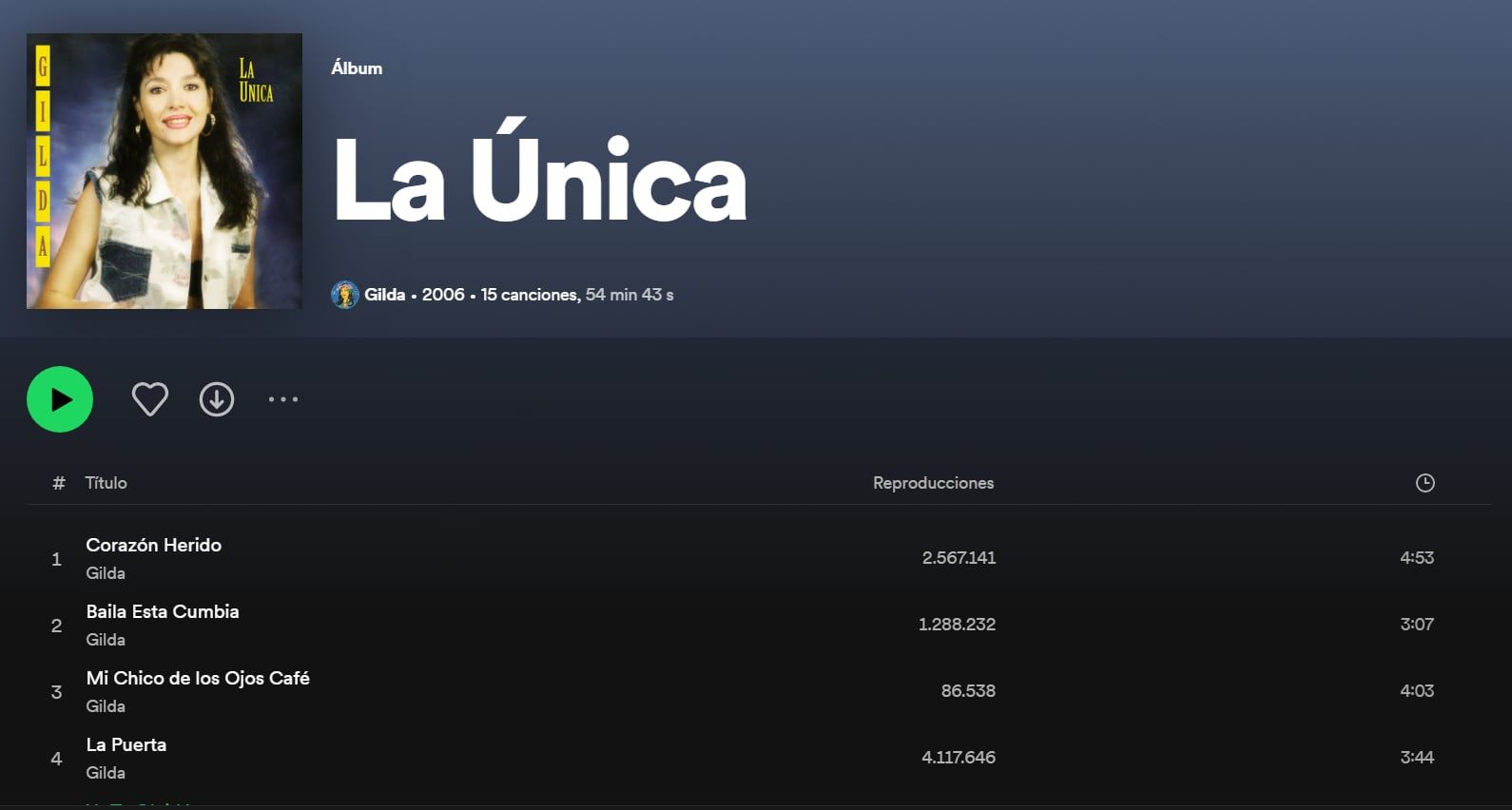Go to Gilda artist page from header
Viewport: 1512px width, 810px height.
coord(385,295)
